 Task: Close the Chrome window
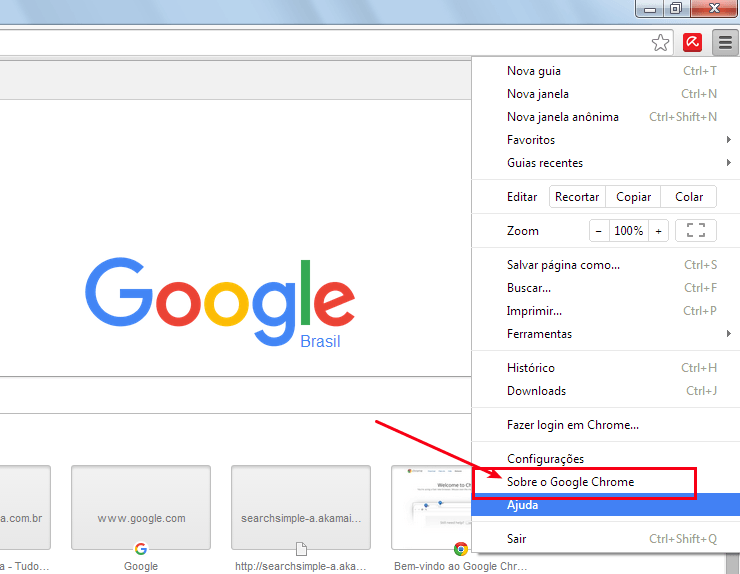pos(714,8)
